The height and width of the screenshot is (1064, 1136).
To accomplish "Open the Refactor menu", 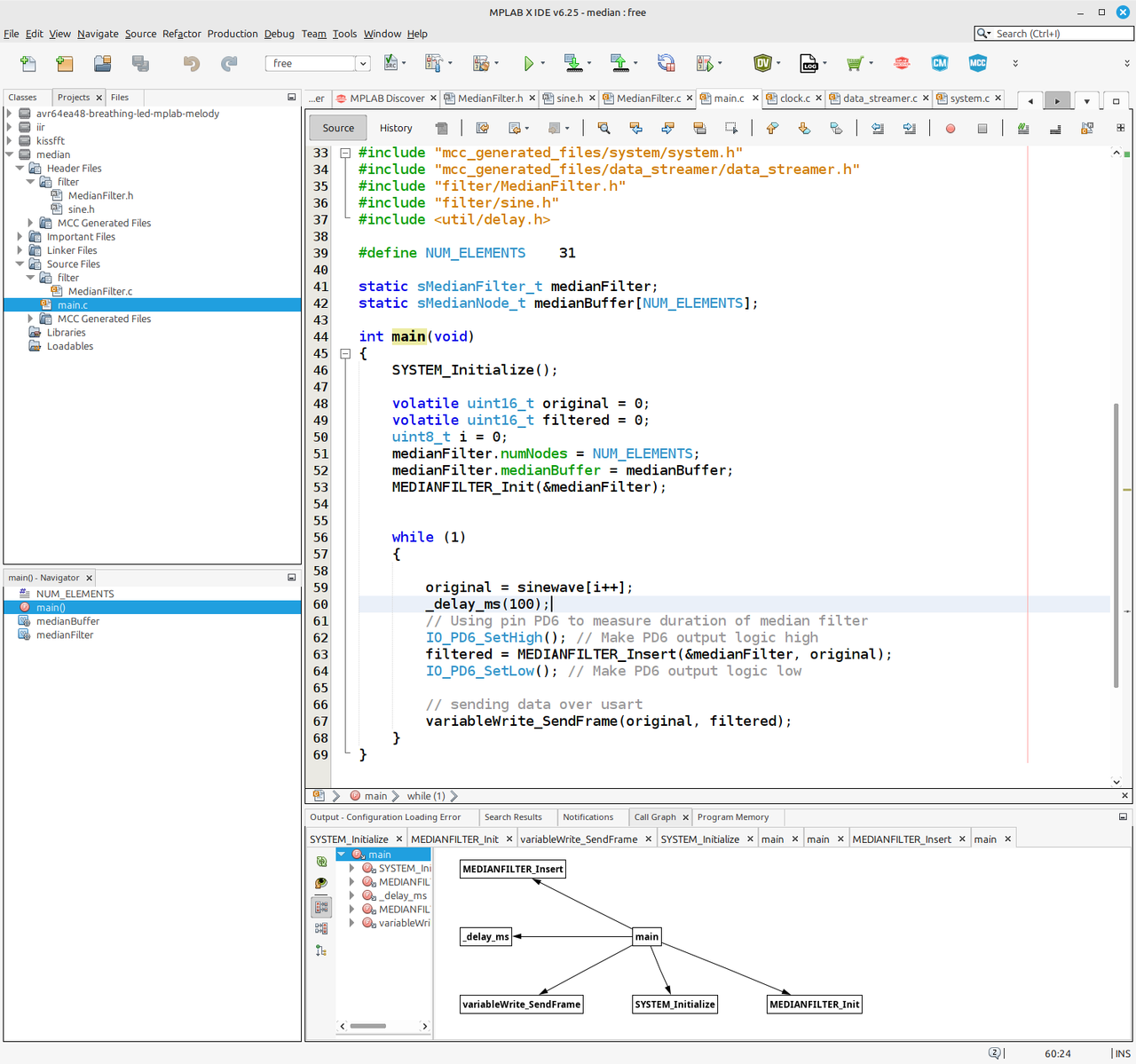I will tap(181, 34).
